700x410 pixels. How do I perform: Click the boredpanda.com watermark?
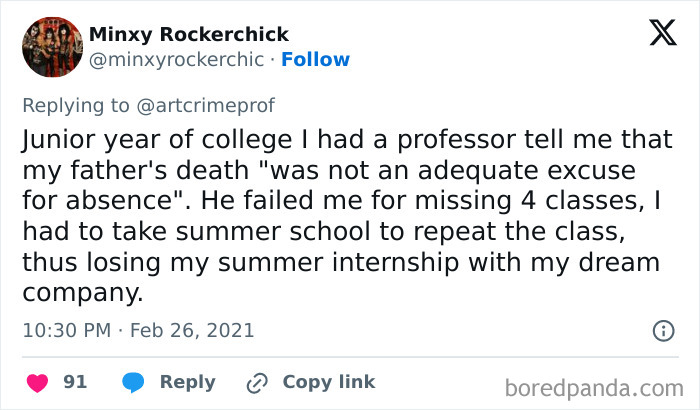(594, 386)
